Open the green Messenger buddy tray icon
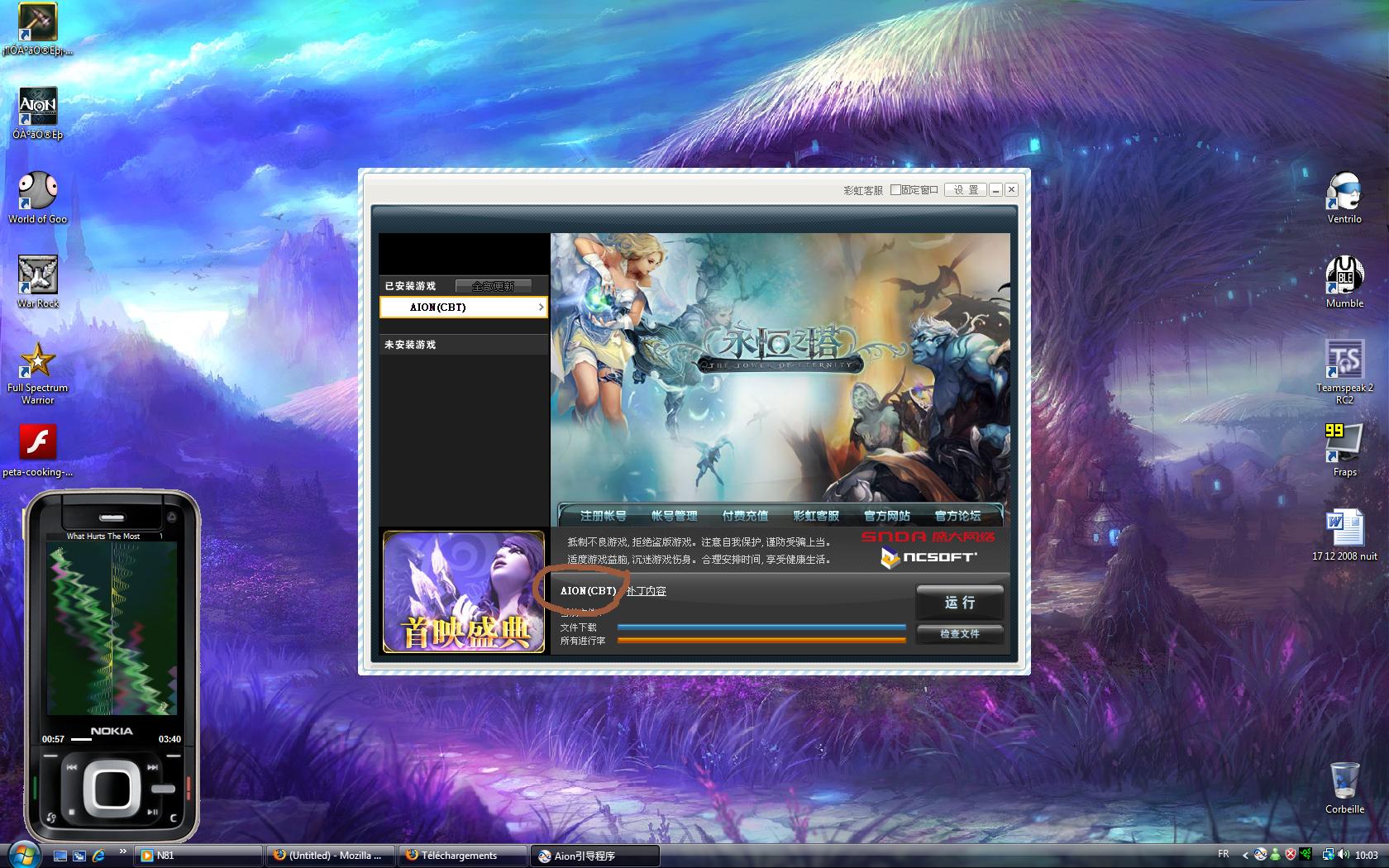 click(1276, 855)
